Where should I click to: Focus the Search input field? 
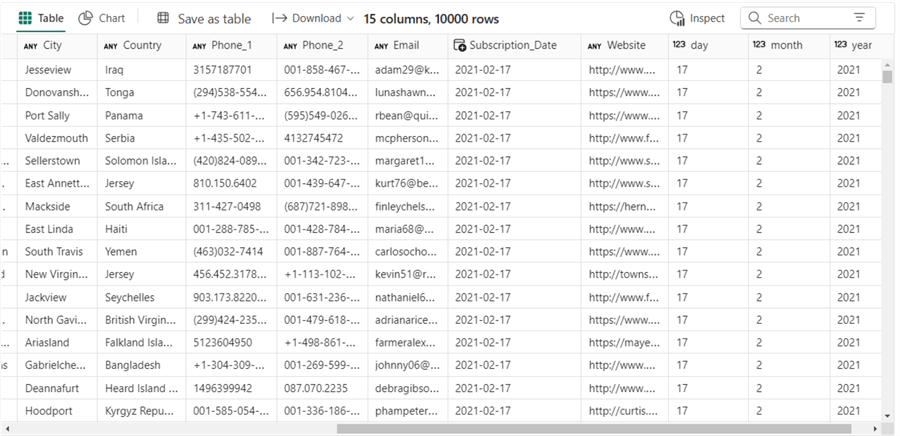click(805, 18)
